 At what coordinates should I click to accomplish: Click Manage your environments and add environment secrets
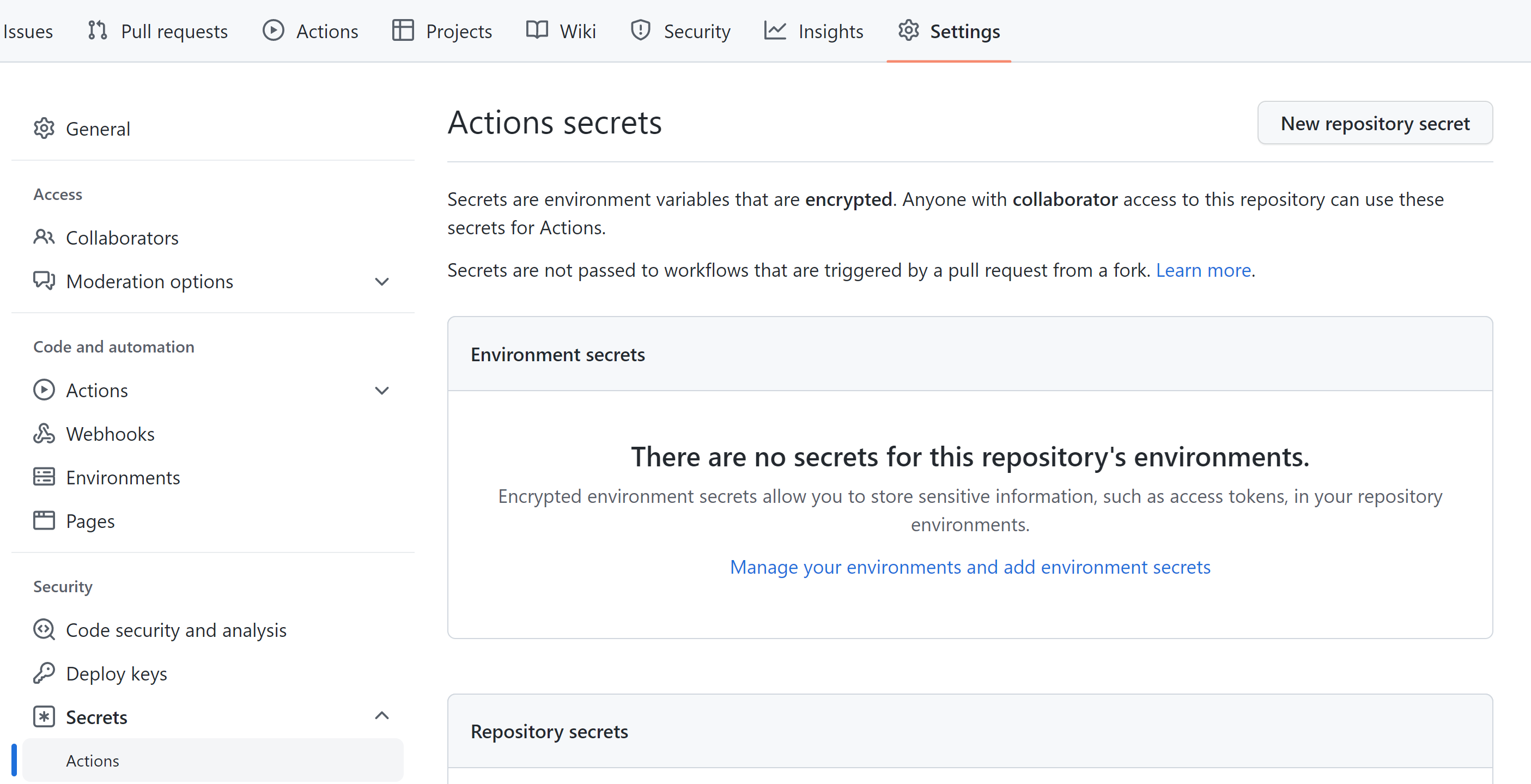(970, 567)
